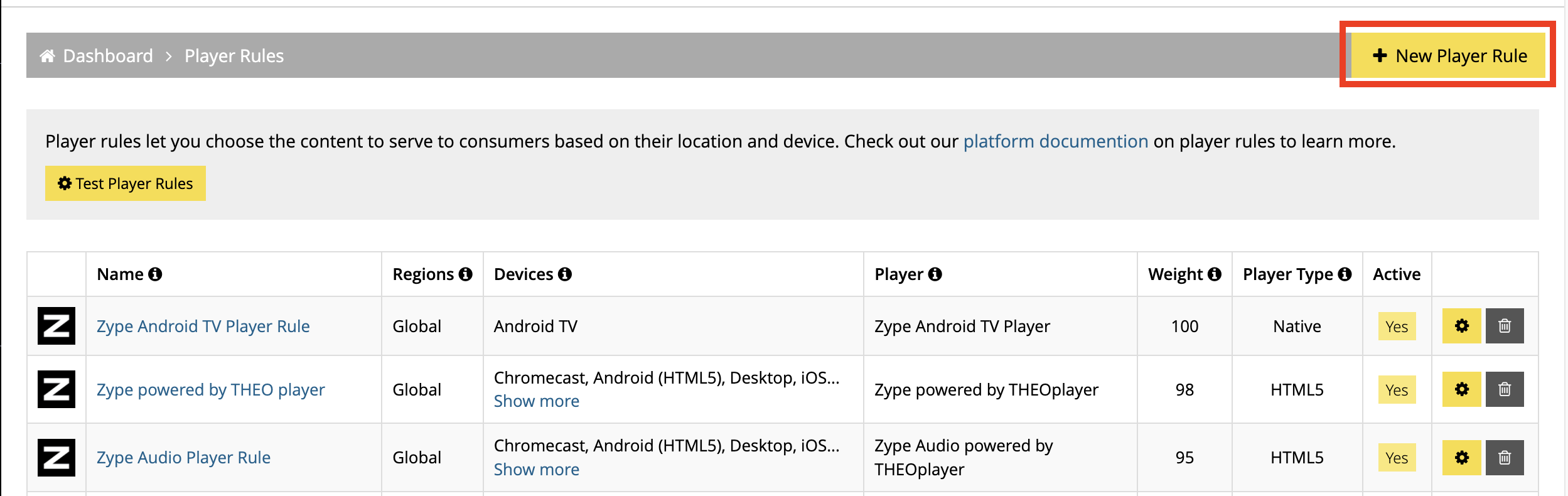Select Player Rules breadcrumb
Screen dimensions: 1568x496
coord(234,56)
